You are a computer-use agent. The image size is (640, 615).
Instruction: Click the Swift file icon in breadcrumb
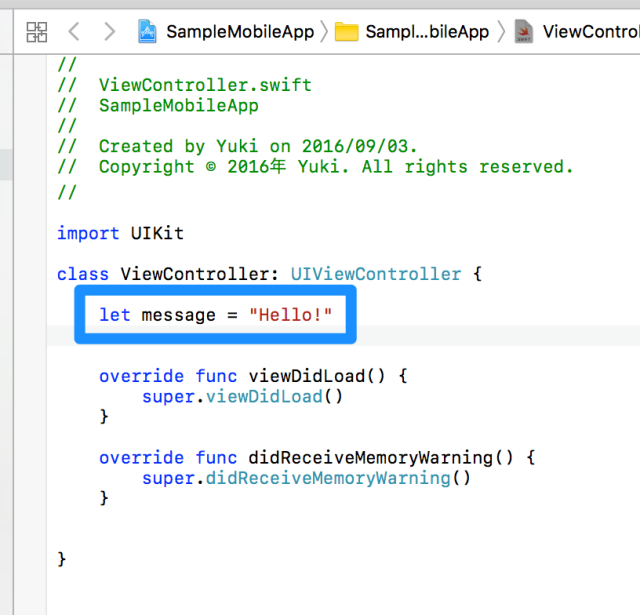tap(524, 31)
